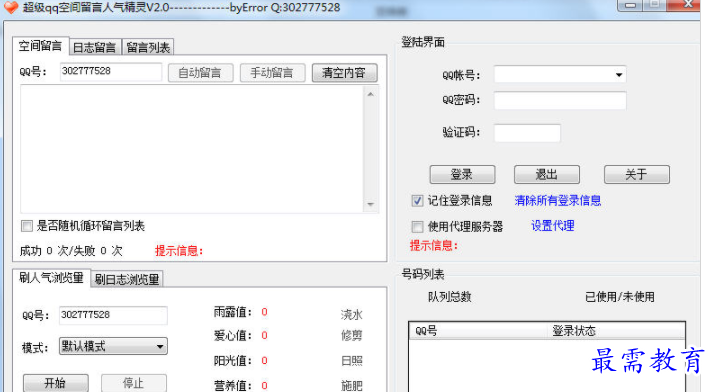Click the message area scrollbar down arrow
This screenshot has width=713, height=392.
tap(371, 204)
